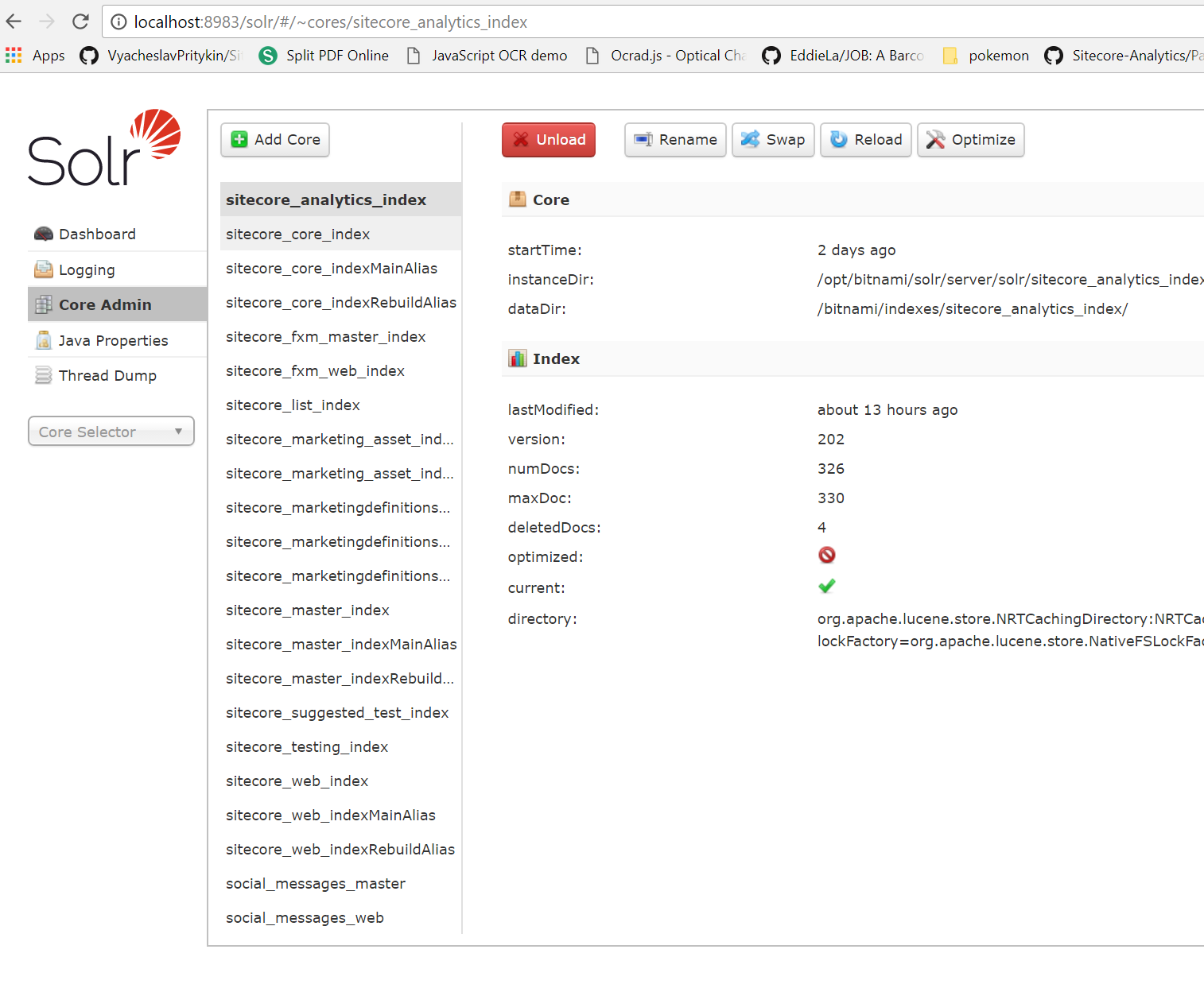This screenshot has height=988, width=1204.
Task: Click the Add Core button
Action: pos(275,140)
